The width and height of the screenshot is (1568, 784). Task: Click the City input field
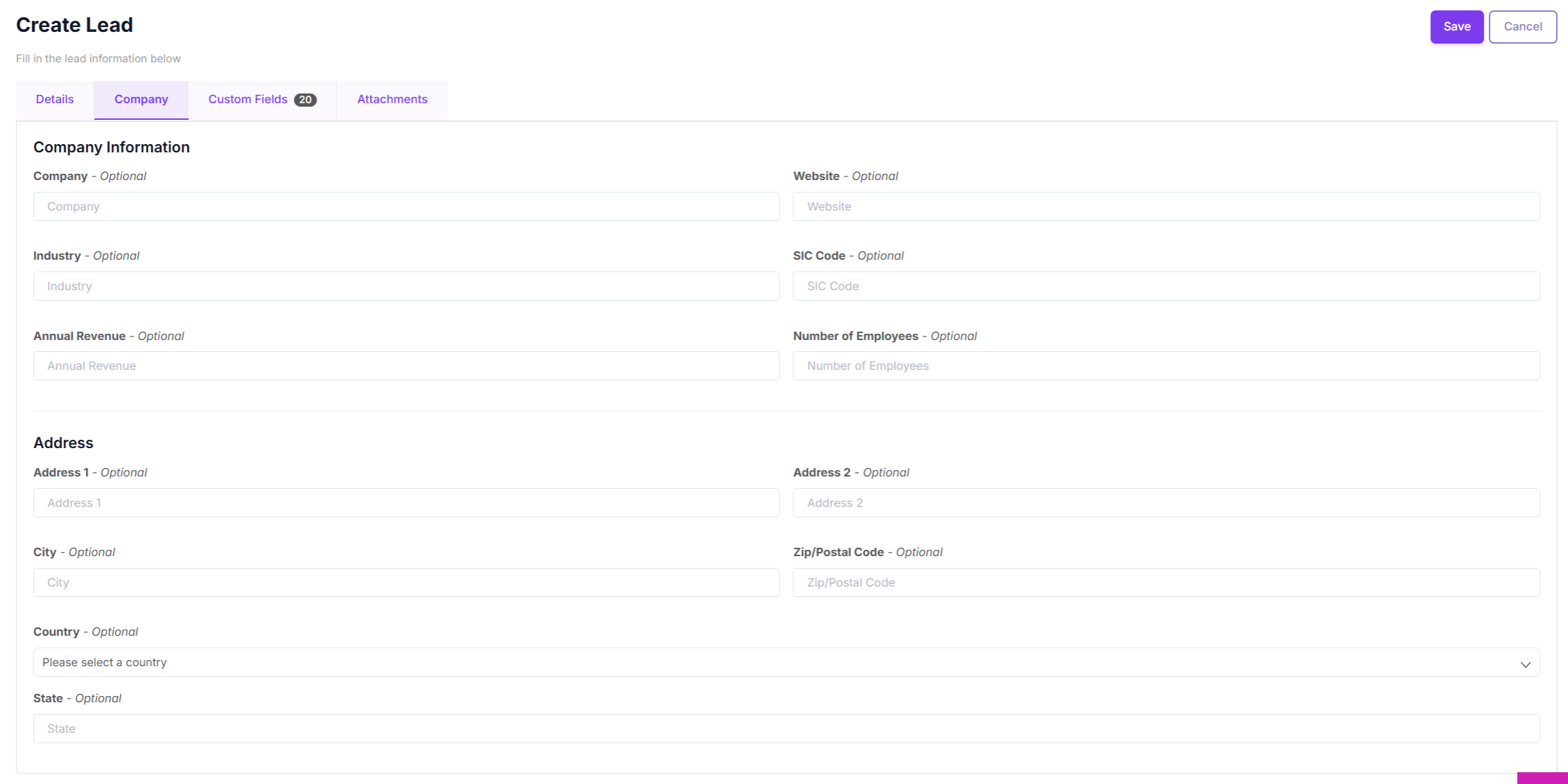[406, 582]
